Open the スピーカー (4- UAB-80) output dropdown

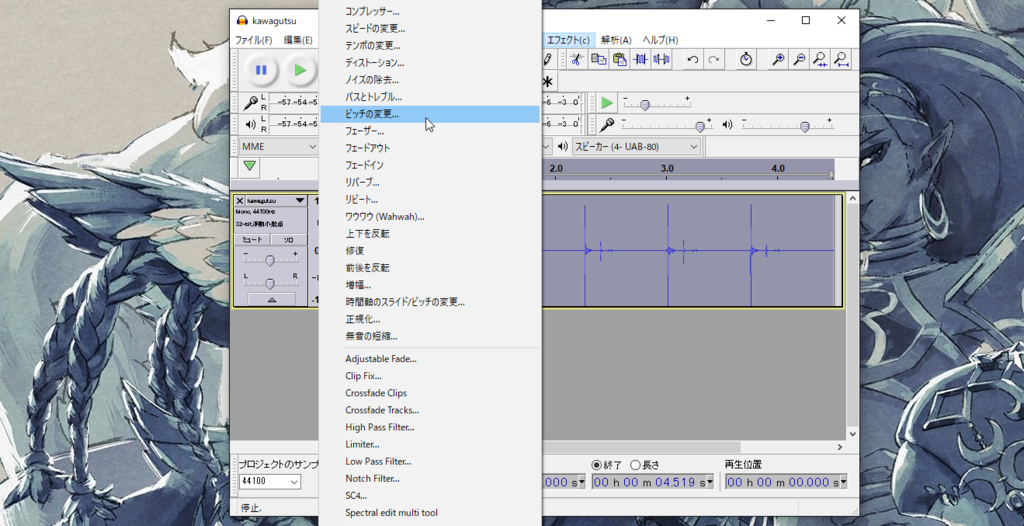coord(636,146)
